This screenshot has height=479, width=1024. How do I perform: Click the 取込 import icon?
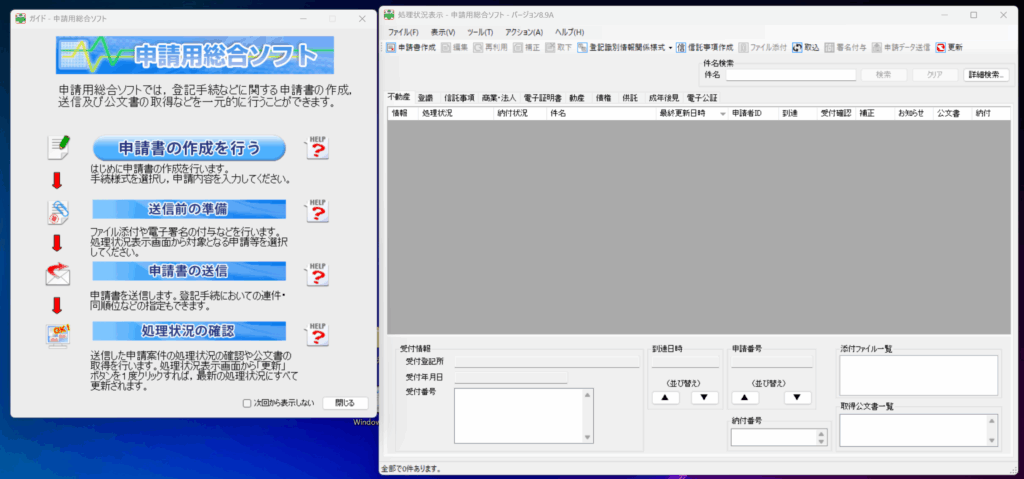pos(797,47)
